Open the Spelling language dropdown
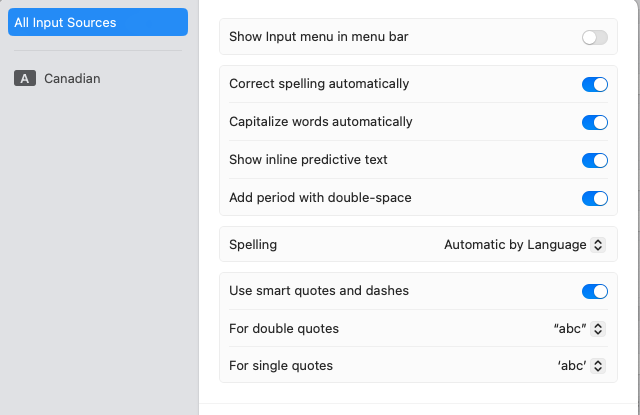The width and height of the screenshot is (640, 415). tap(524, 244)
